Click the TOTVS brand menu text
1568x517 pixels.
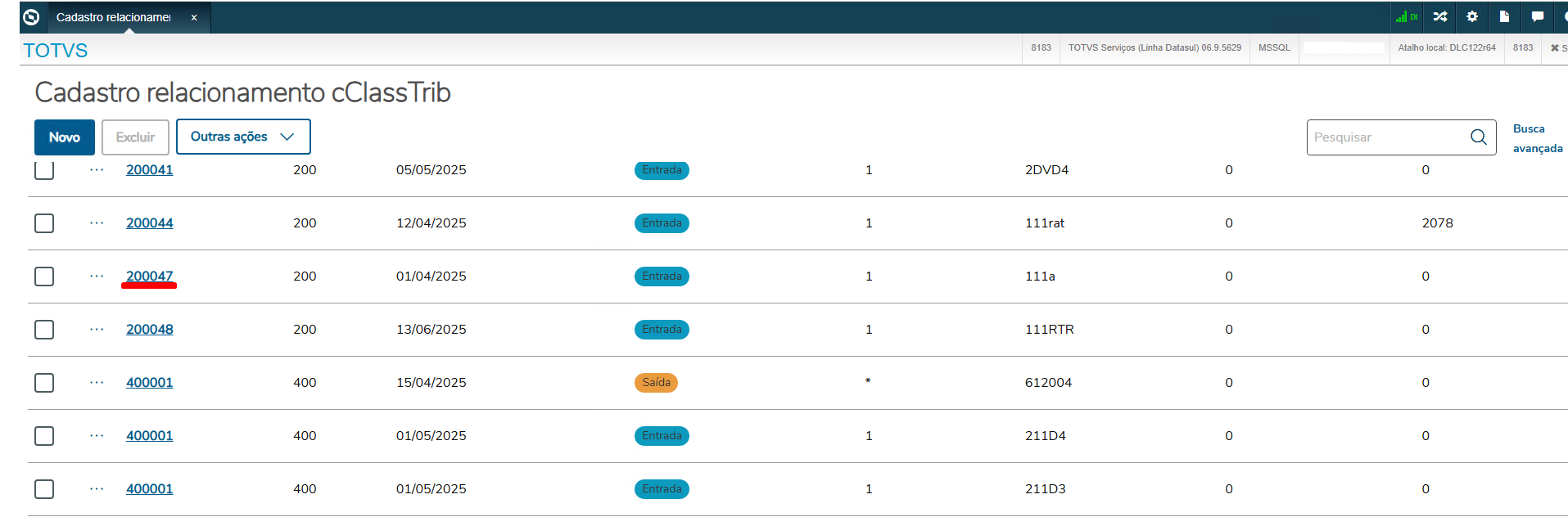(x=56, y=51)
